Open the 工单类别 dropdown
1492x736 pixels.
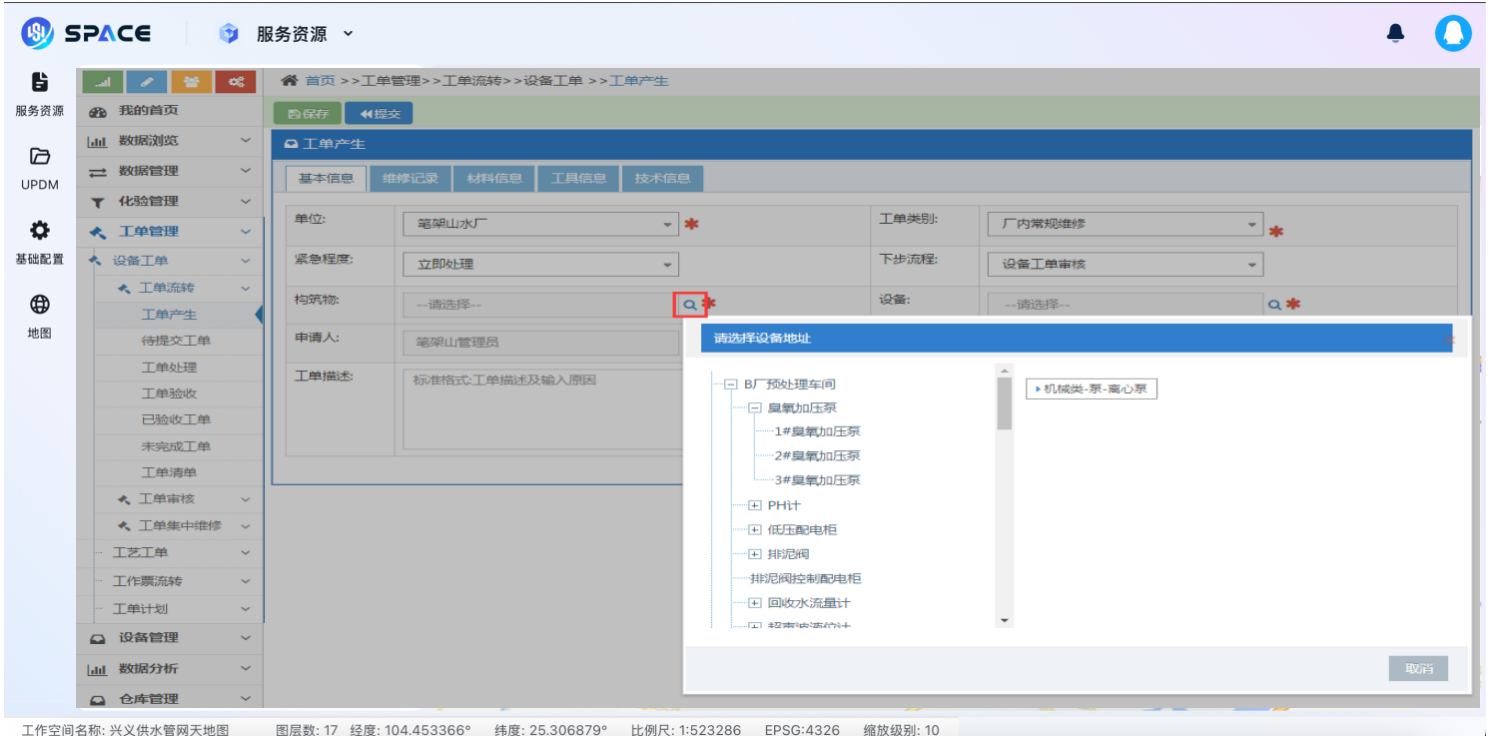pyautogui.click(x=1124, y=225)
